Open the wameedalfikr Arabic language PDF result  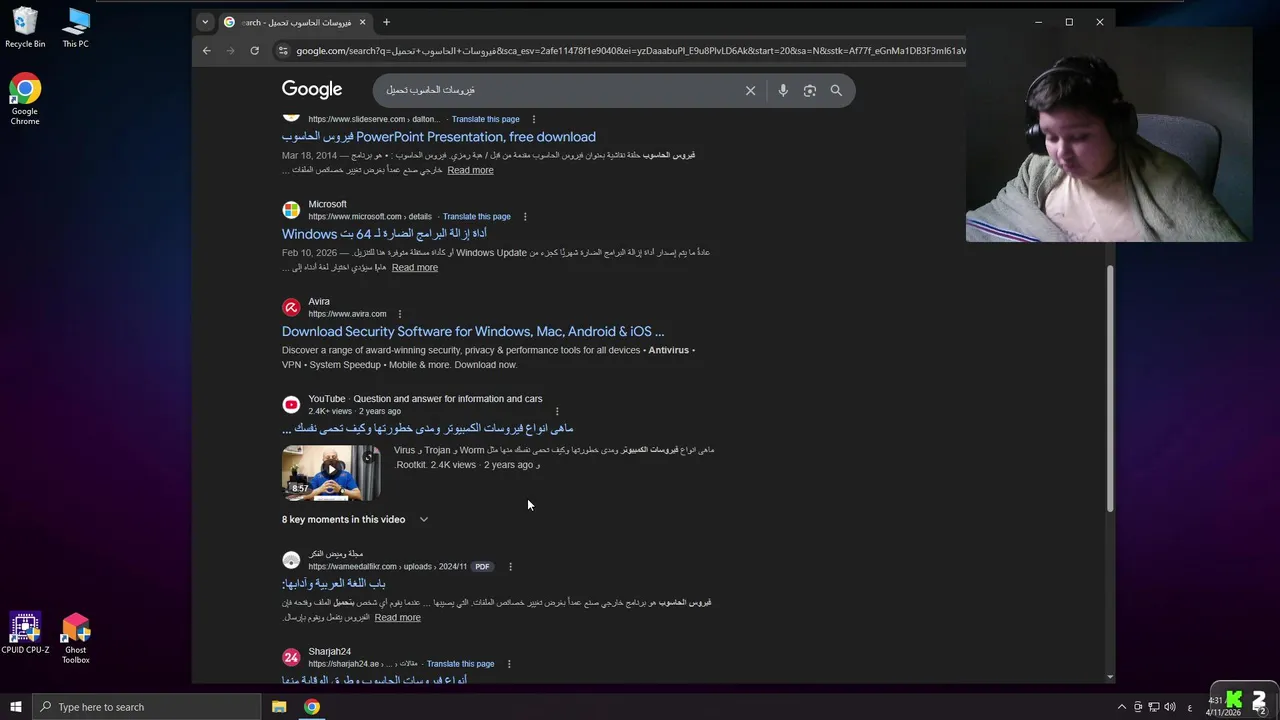[x=333, y=583]
